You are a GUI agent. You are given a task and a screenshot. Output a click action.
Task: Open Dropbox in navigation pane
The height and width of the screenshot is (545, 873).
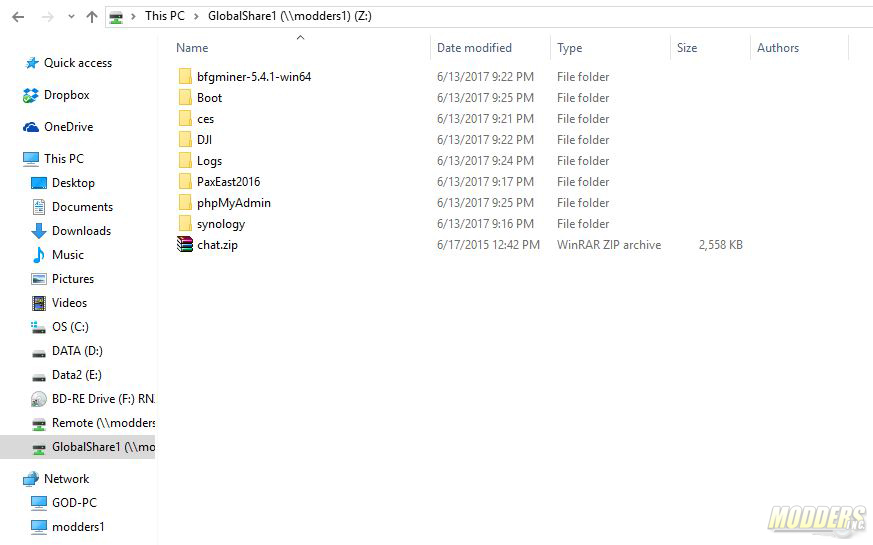pyautogui.click(x=66, y=95)
